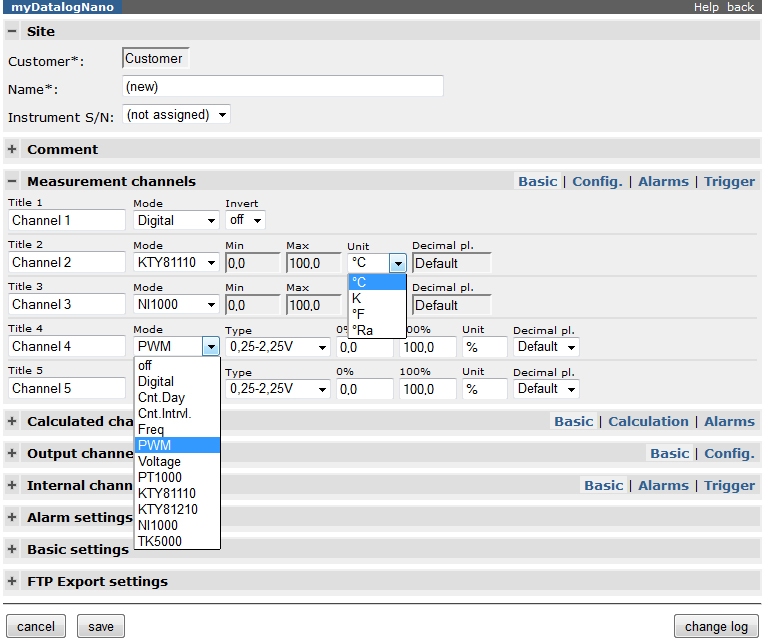Choose KTY81110 in the open Mode list
The height and width of the screenshot is (642, 771).
click(x=177, y=493)
